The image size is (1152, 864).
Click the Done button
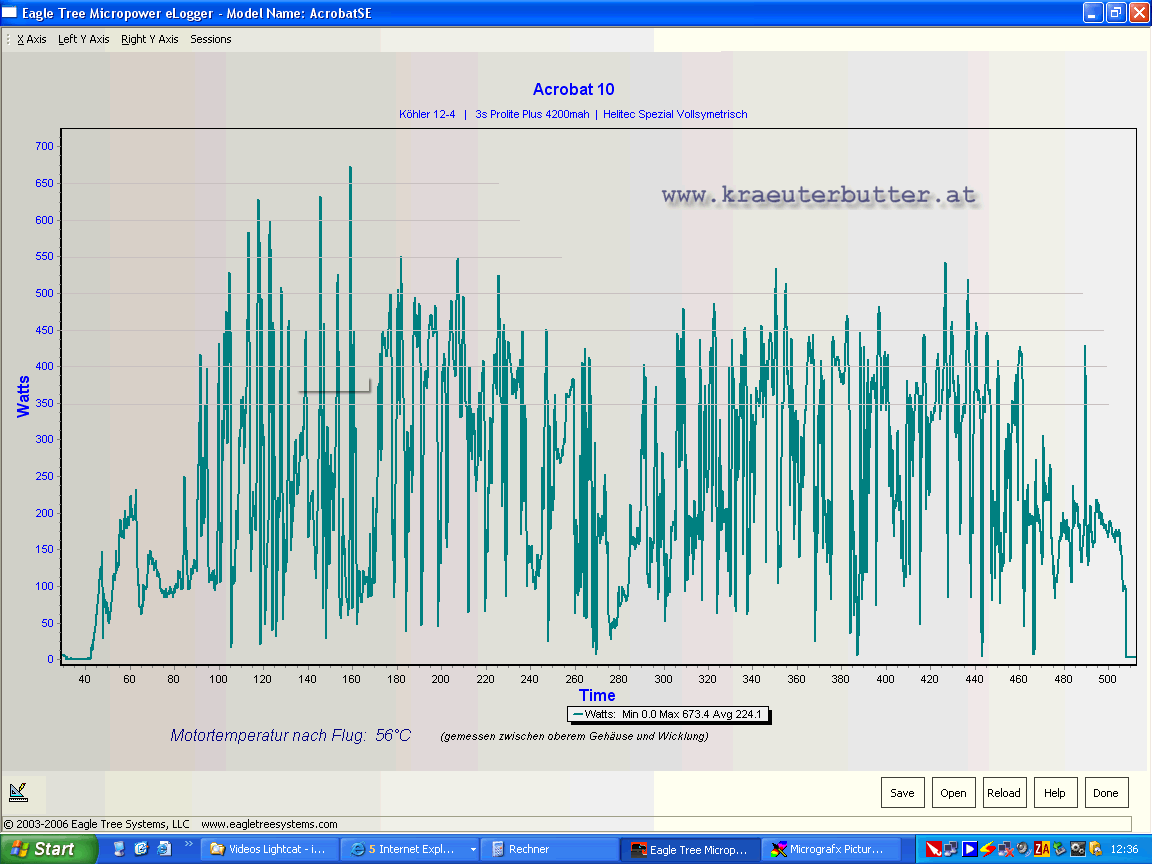click(x=1106, y=793)
